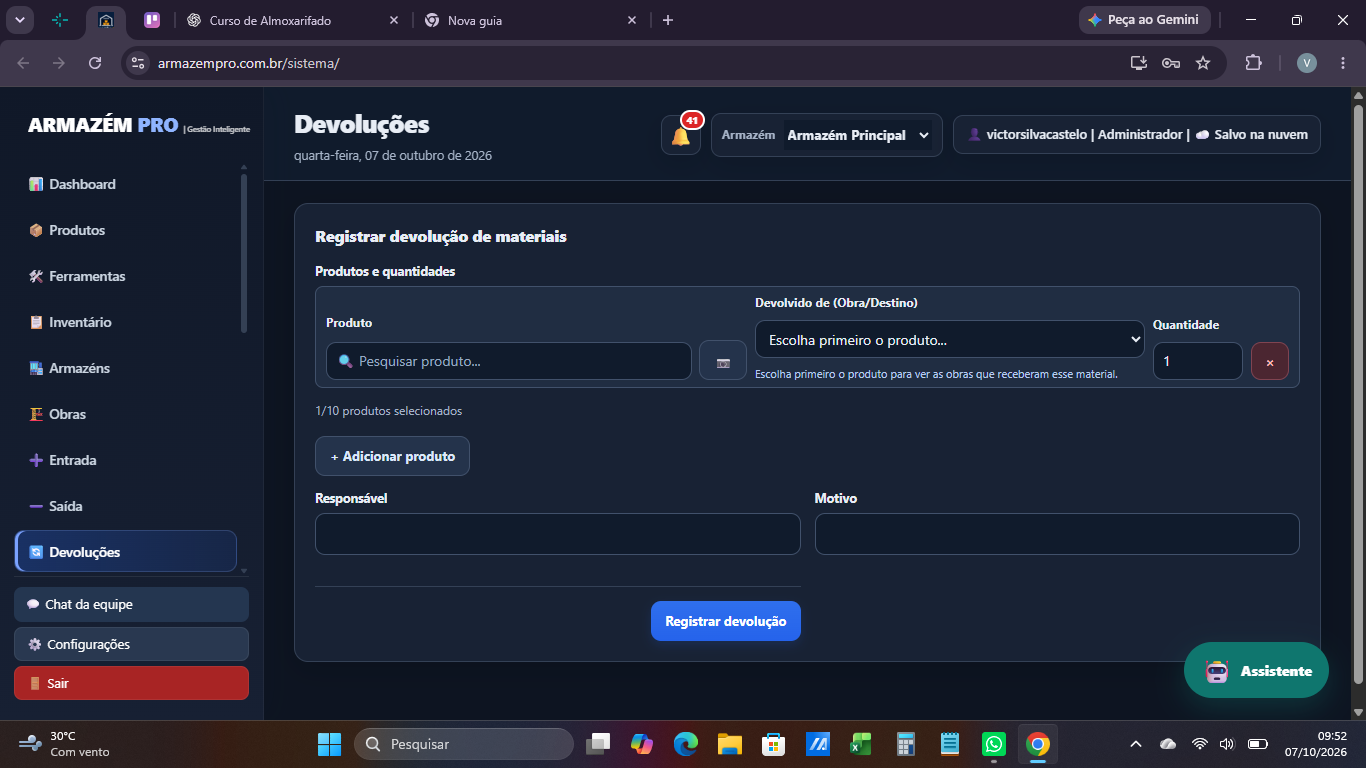Switch to the first pinned teal tab
Viewport: 1366px width, 768px height.
pyautogui.click(x=60, y=20)
